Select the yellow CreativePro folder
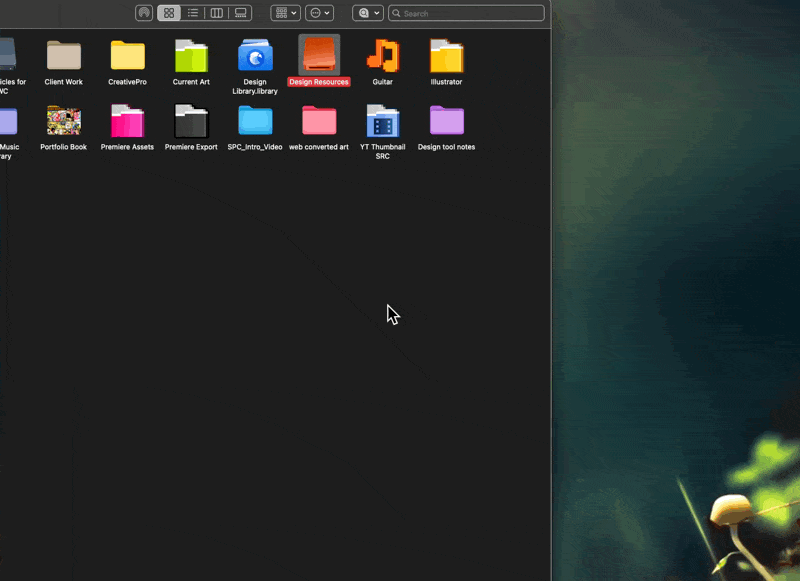Image resolution: width=800 pixels, height=581 pixels. coord(127,56)
